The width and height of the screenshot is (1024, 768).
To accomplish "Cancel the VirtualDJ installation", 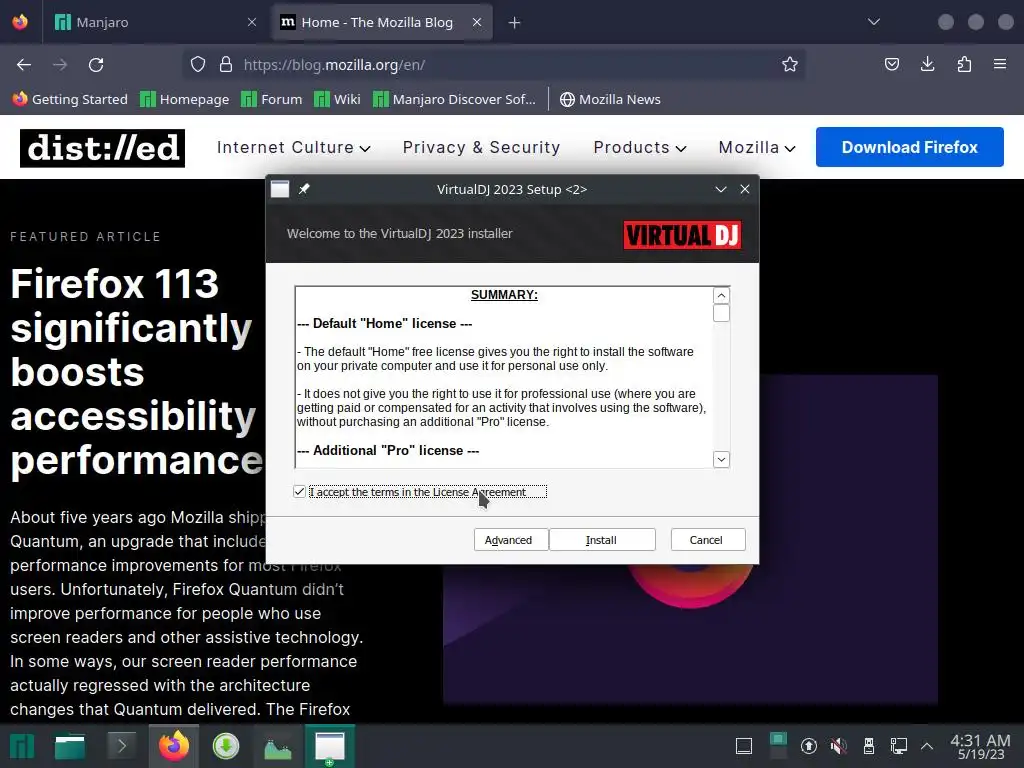I will pos(708,540).
